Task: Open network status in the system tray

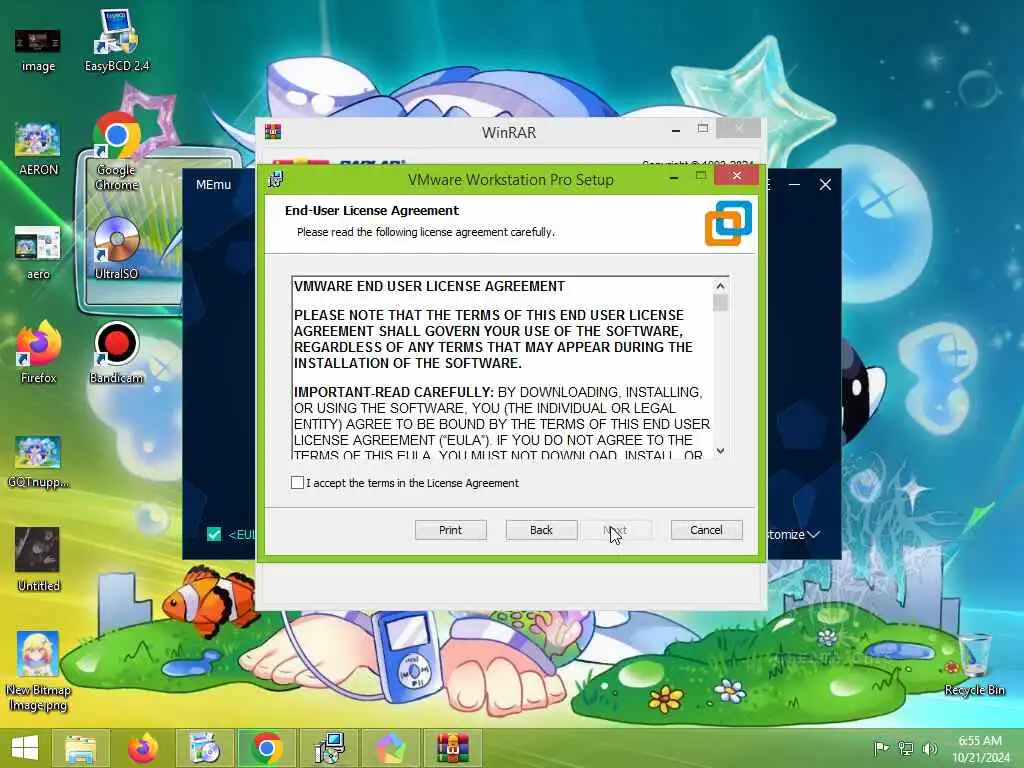Action: (x=906, y=748)
